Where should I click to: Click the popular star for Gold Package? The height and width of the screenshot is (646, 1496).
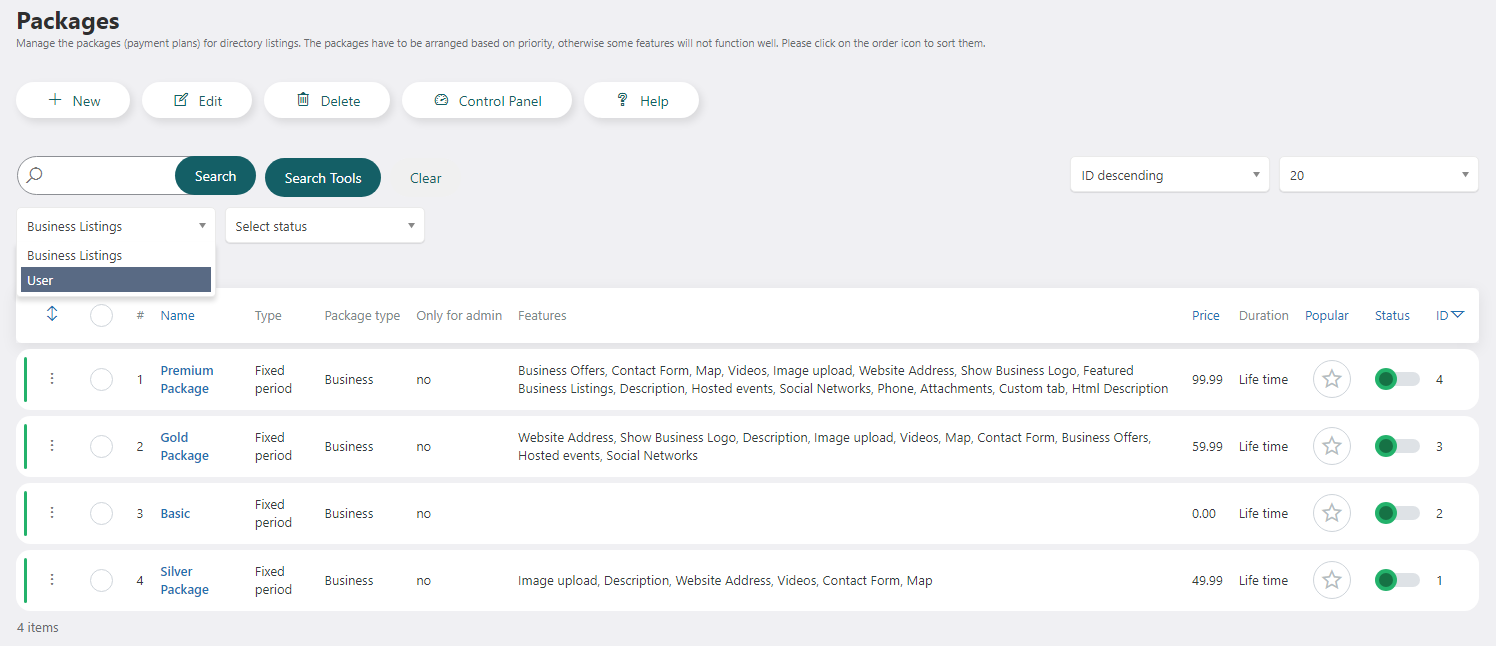[1331, 446]
